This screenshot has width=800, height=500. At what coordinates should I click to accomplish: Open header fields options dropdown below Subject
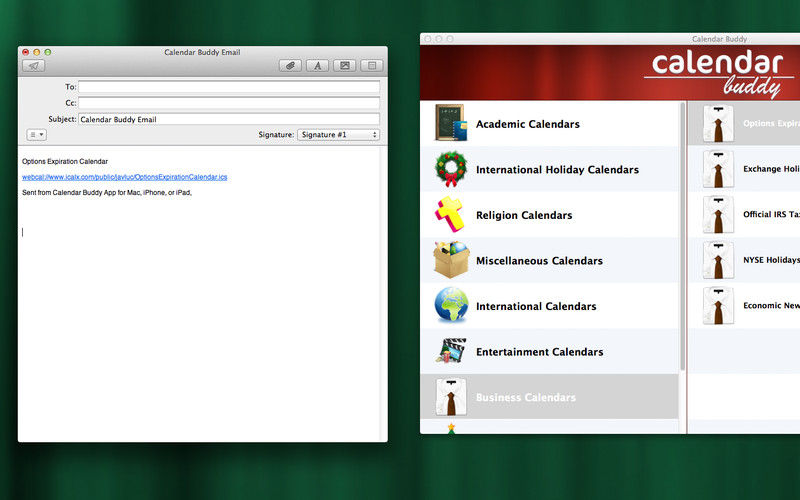coord(36,135)
